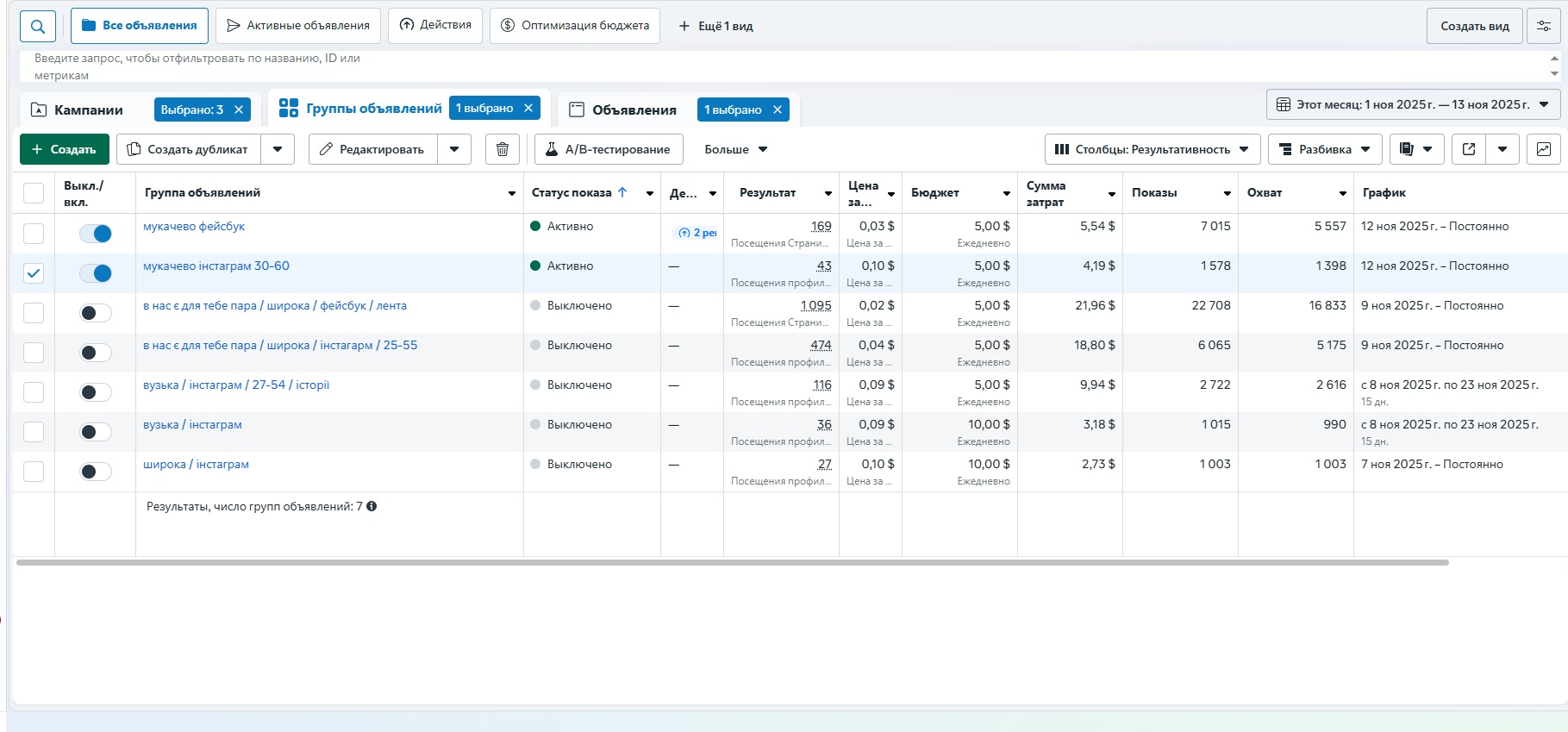Click the sort arrow on Статус показа

(x=622, y=192)
